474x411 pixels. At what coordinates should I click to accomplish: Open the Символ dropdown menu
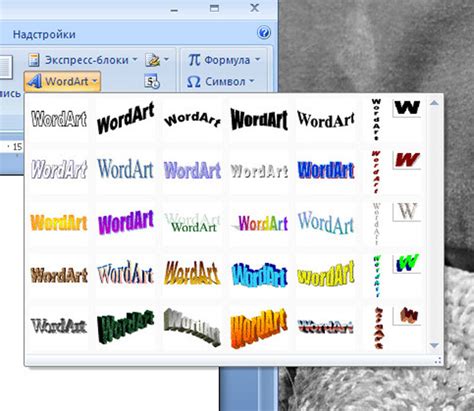tap(220, 81)
